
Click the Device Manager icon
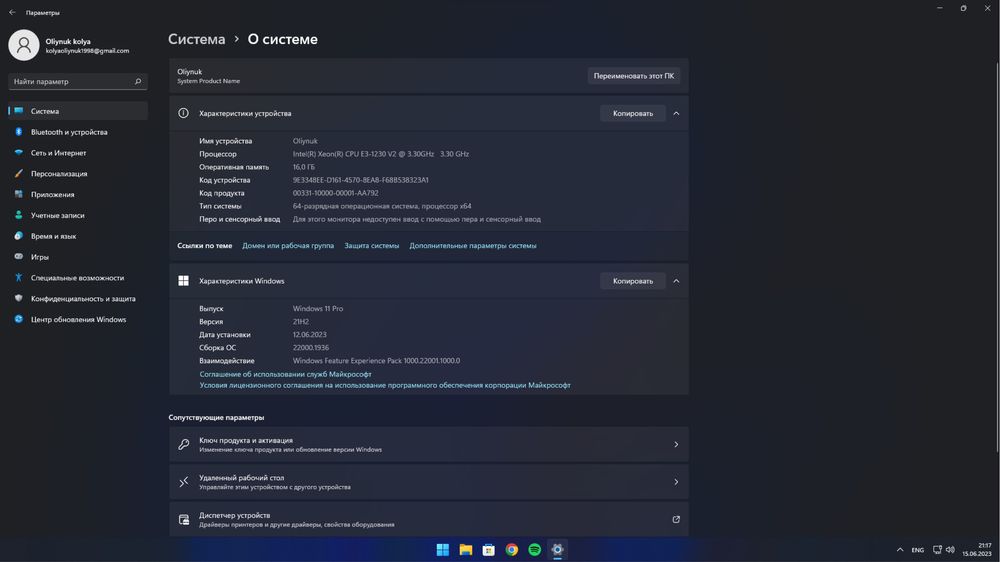[184, 520]
